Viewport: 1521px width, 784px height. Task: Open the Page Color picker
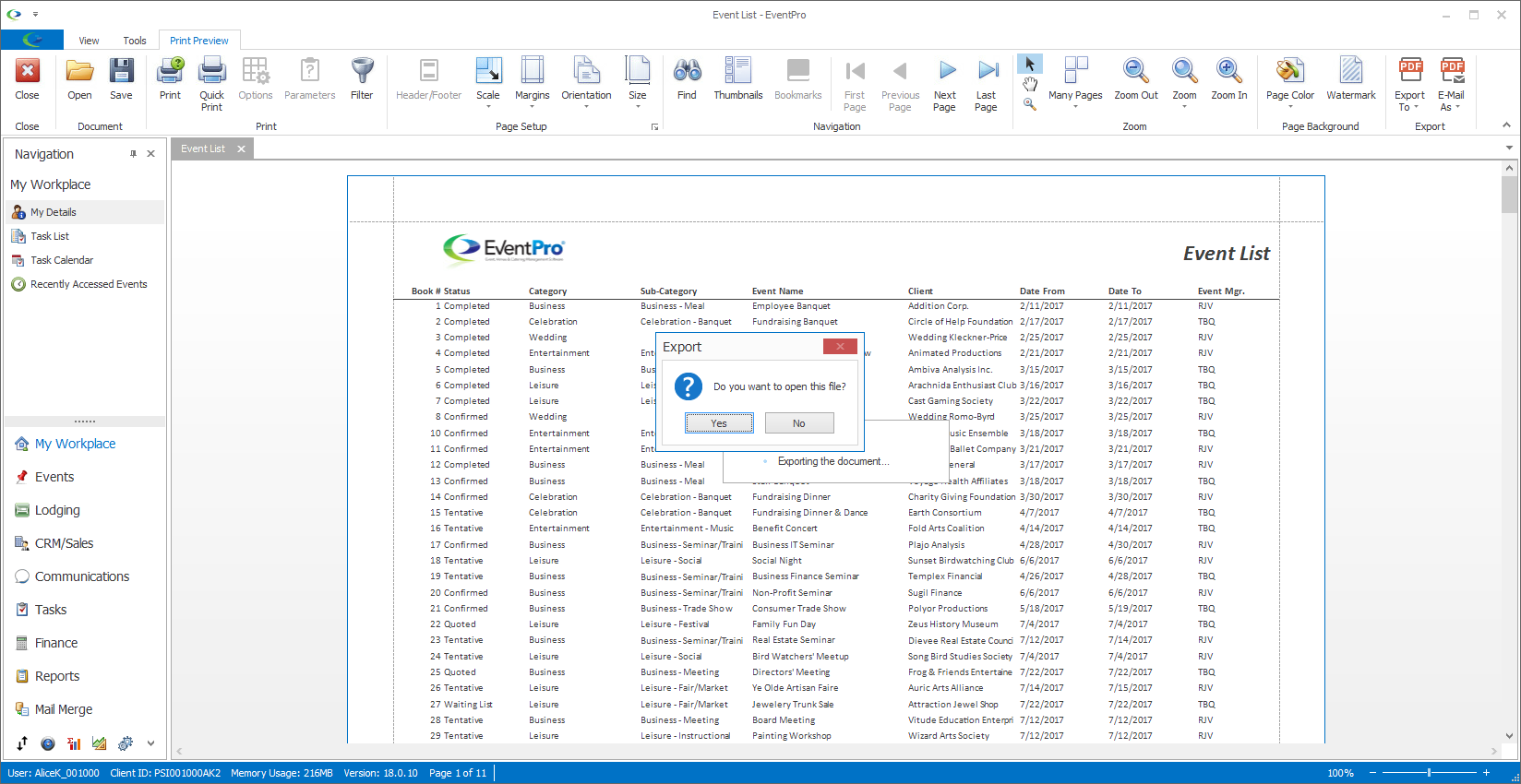click(1290, 83)
